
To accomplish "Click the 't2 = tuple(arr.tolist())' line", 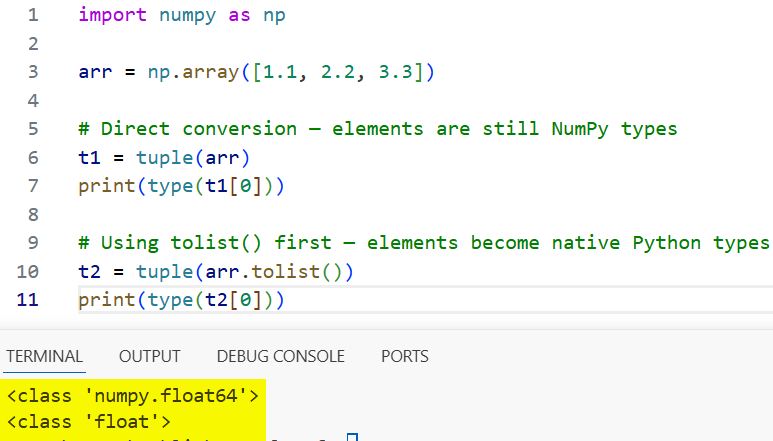I will coord(216,271).
